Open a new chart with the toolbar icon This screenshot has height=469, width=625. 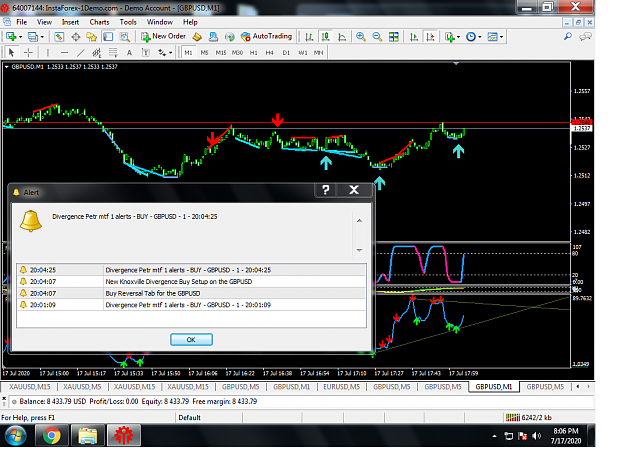point(11,37)
